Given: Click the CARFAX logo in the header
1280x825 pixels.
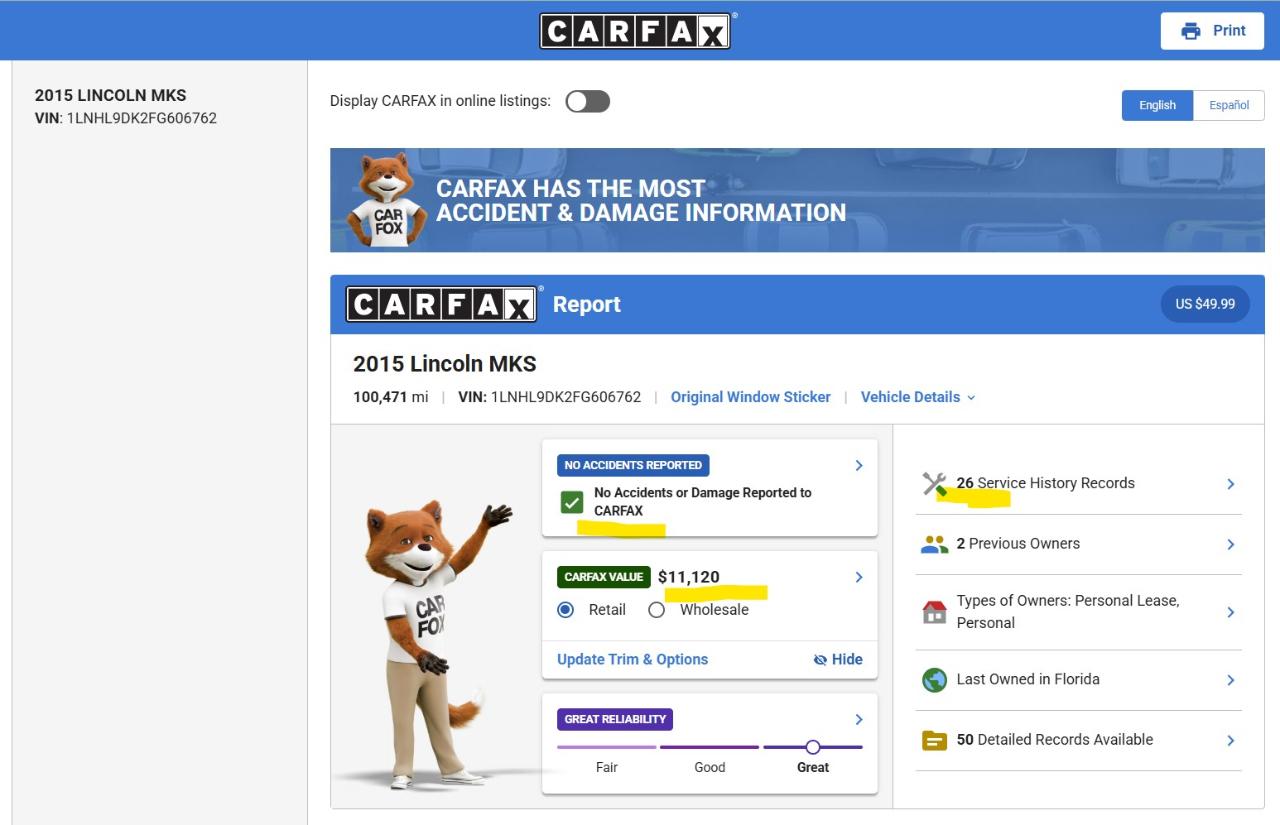Looking at the screenshot, I should 635,30.
